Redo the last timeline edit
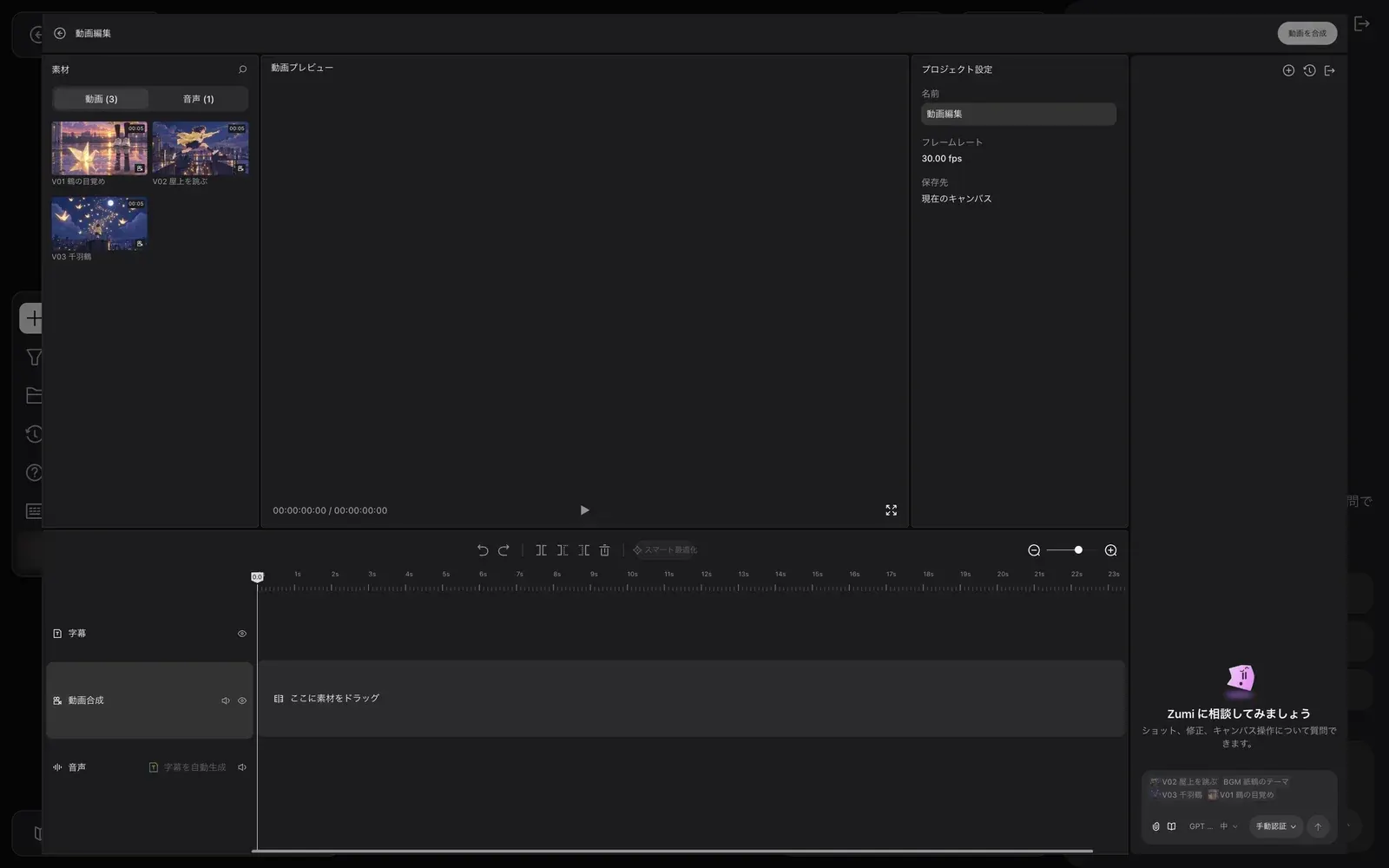 (x=504, y=550)
